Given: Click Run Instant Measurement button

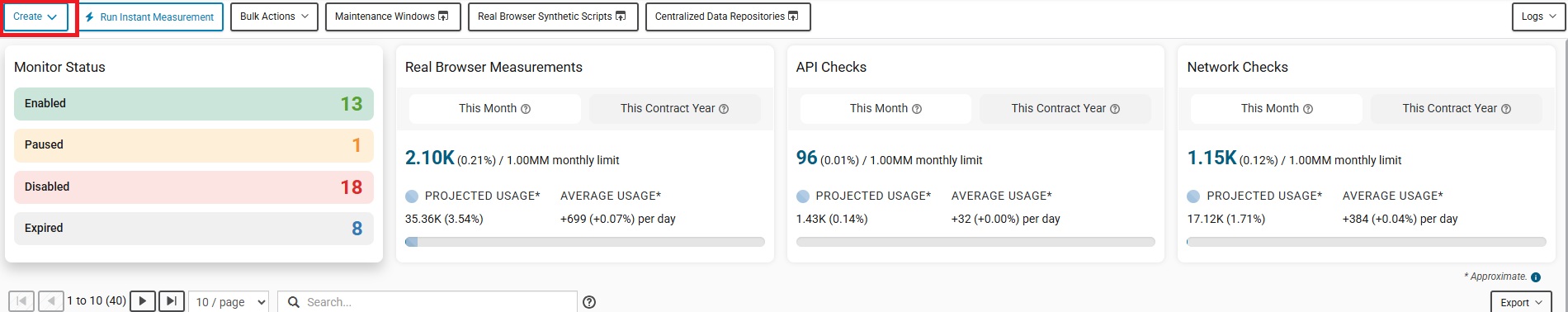Looking at the screenshot, I should (x=150, y=17).
